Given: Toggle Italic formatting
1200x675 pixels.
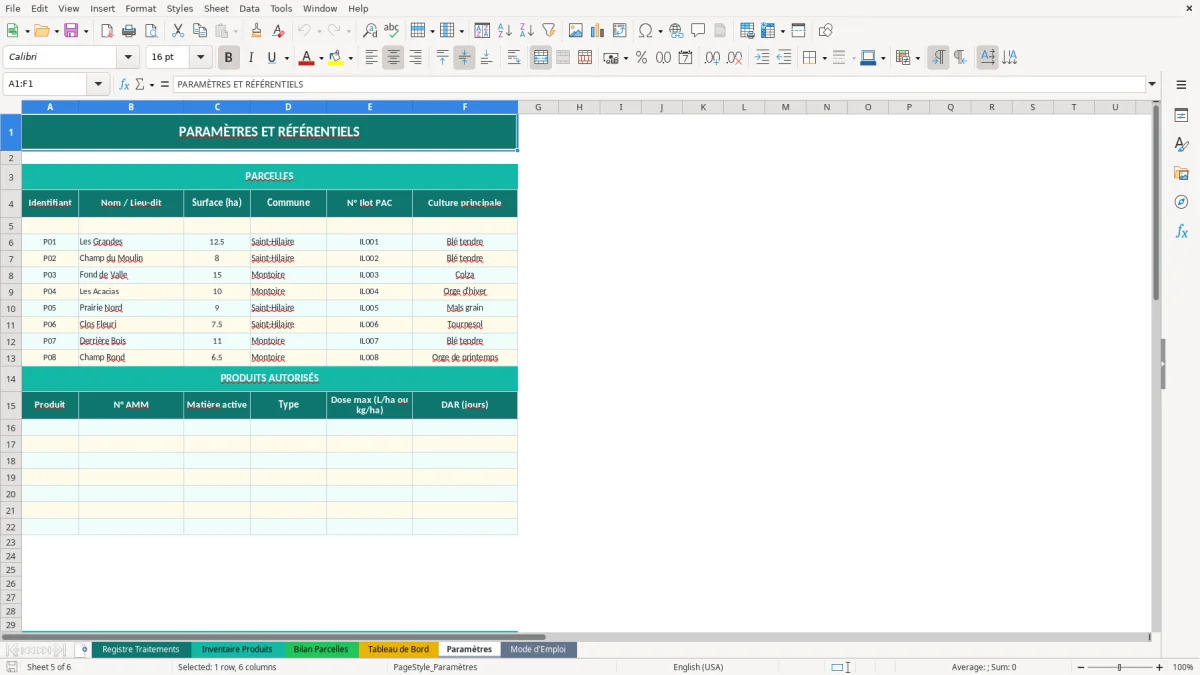Looking at the screenshot, I should point(250,58).
